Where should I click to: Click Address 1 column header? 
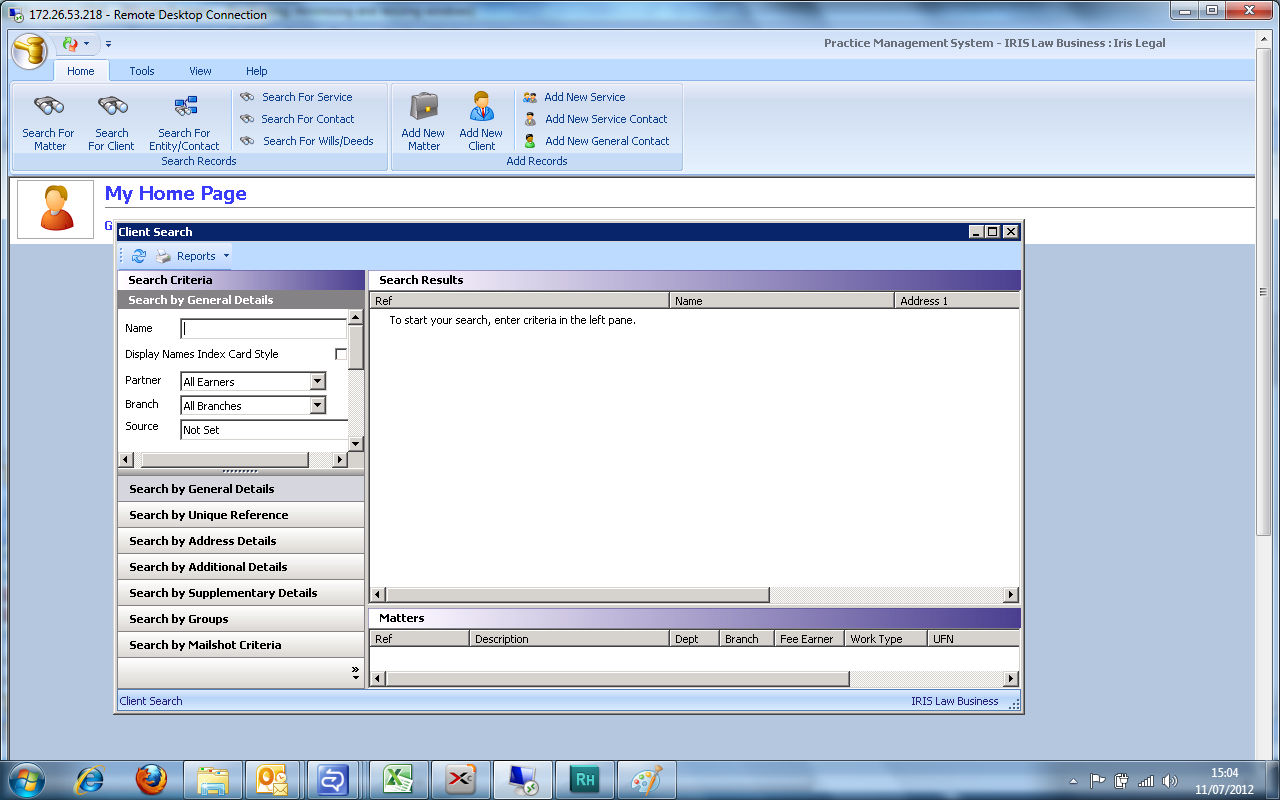coord(957,300)
